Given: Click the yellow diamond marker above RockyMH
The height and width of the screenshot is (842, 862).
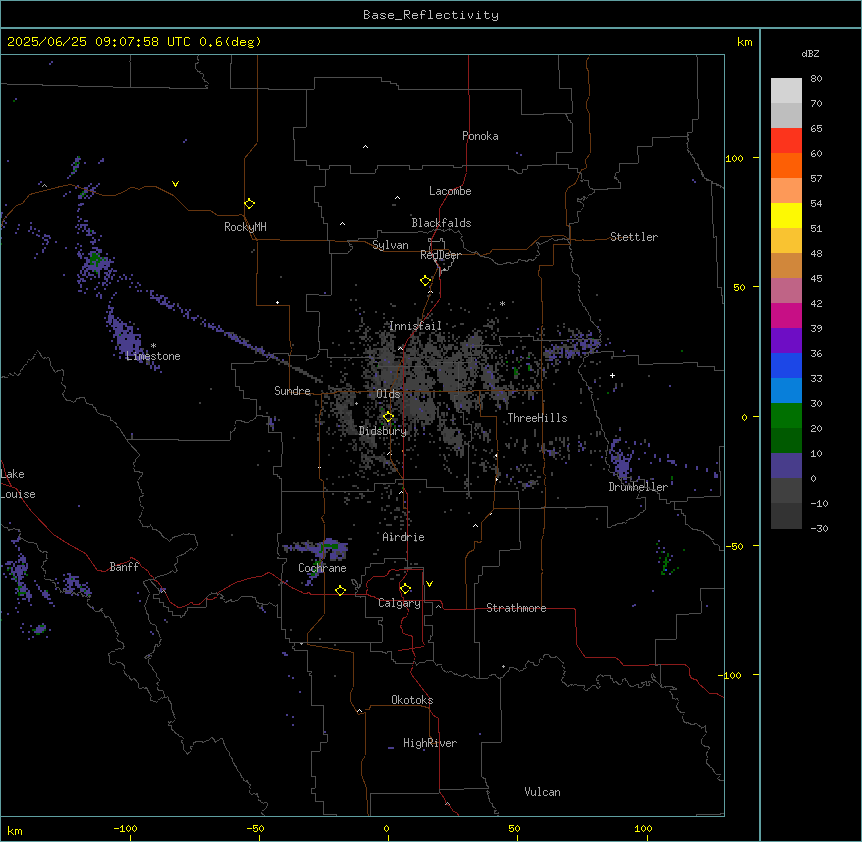Looking at the screenshot, I should tap(249, 204).
